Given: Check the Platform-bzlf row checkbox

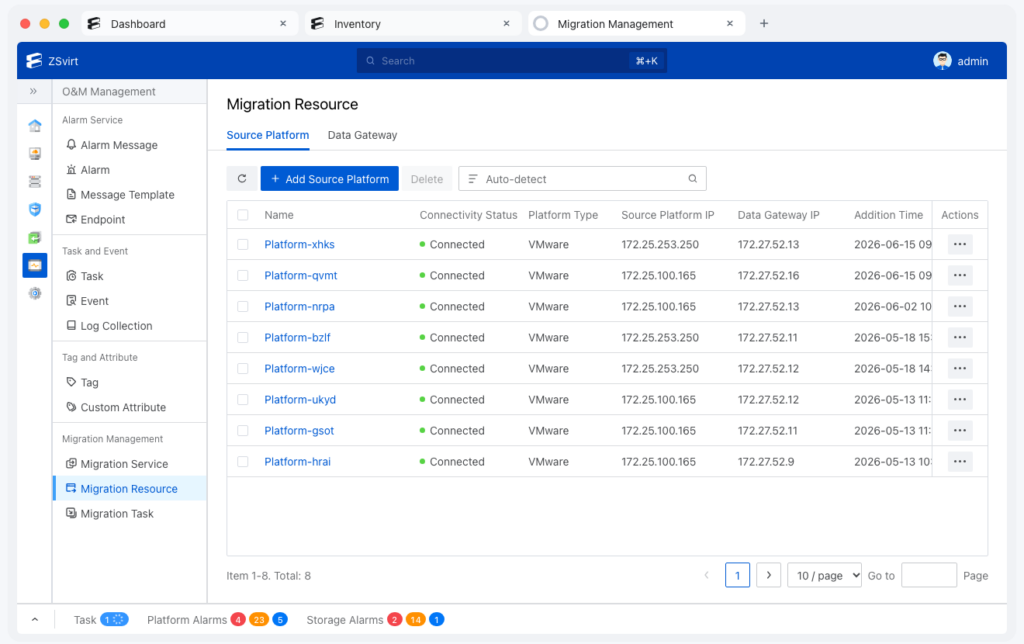Looking at the screenshot, I should (x=243, y=338).
